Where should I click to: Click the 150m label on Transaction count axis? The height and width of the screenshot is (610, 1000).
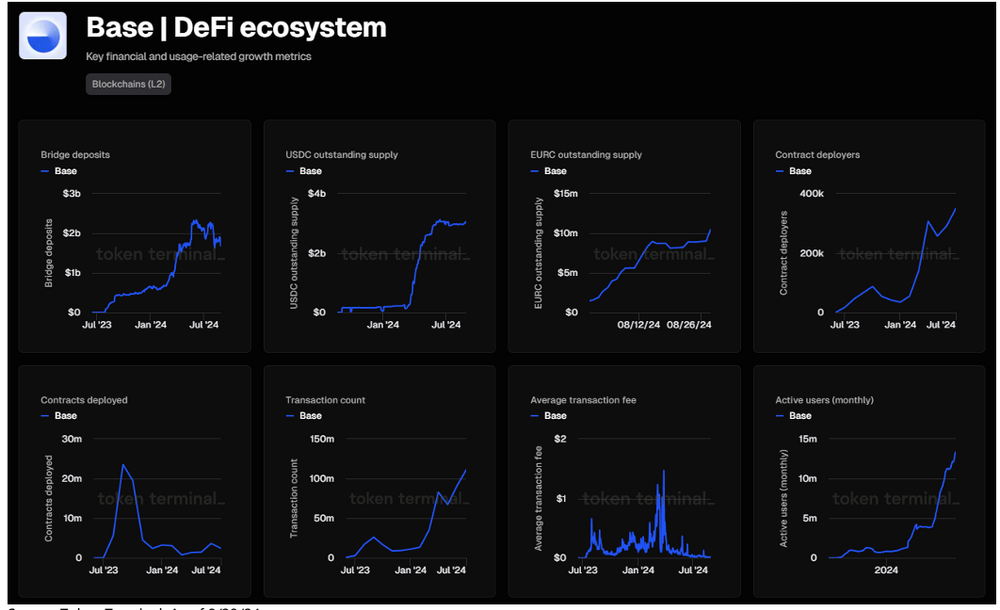(x=321, y=439)
